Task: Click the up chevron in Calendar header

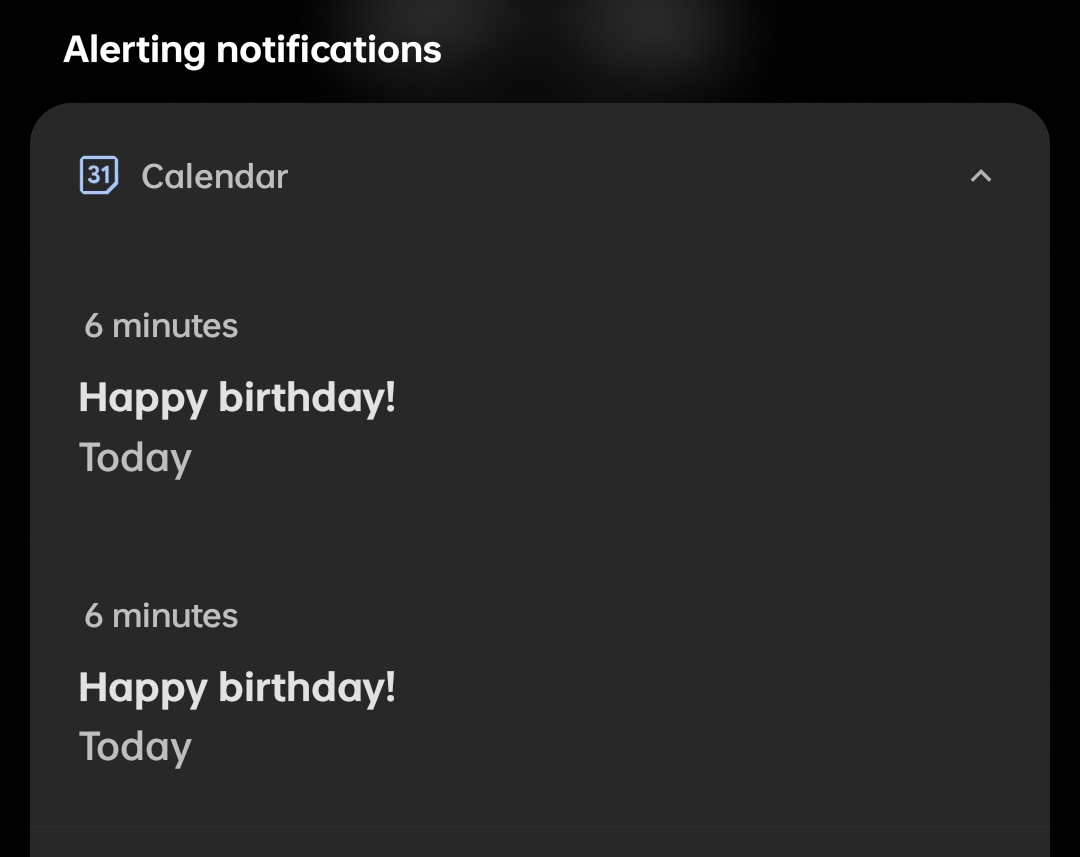Action: [981, 176]
